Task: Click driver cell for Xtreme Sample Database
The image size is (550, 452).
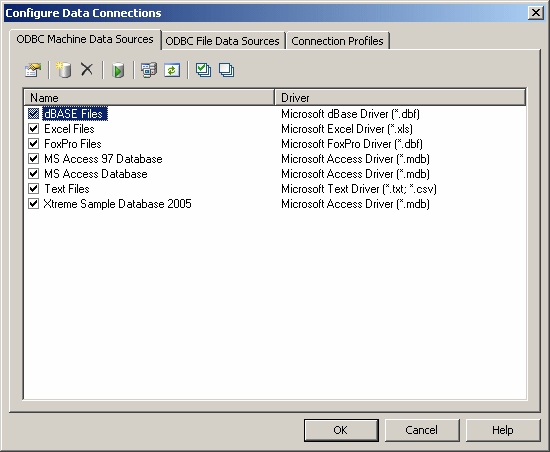Action: pos(355,204)
